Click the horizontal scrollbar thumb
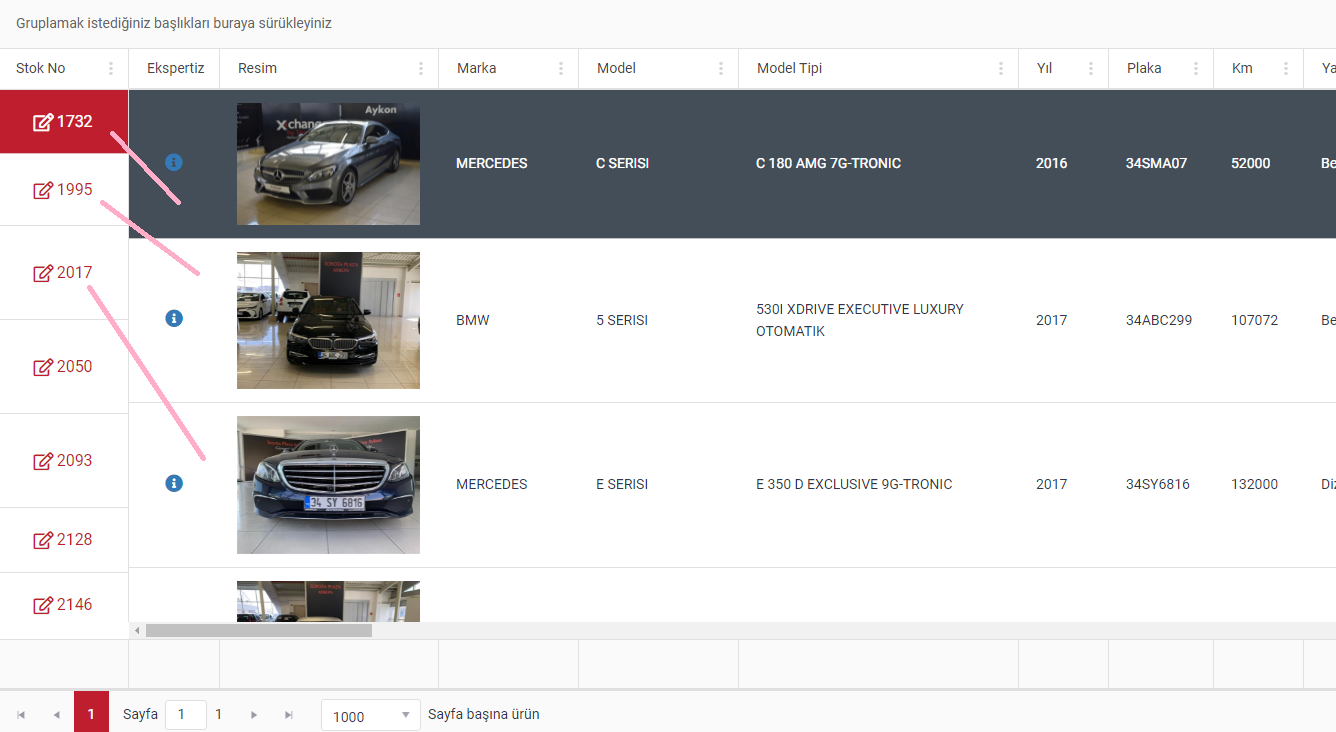Image resolution: width=1336 pixels, height=732 pixels. pos(258,631)
